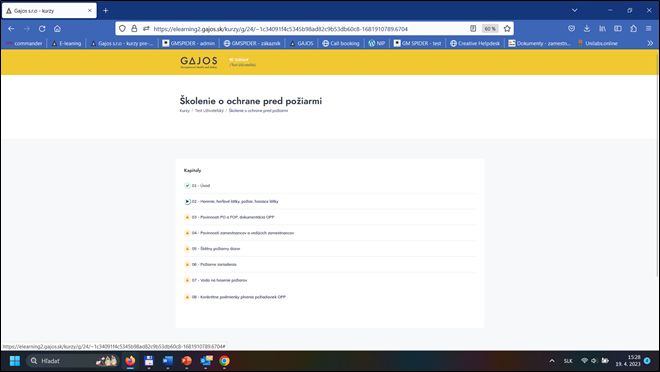List all open tabs
Image resolution: width=660 pixels, height=372 pixels.
[x=574, y=11]
